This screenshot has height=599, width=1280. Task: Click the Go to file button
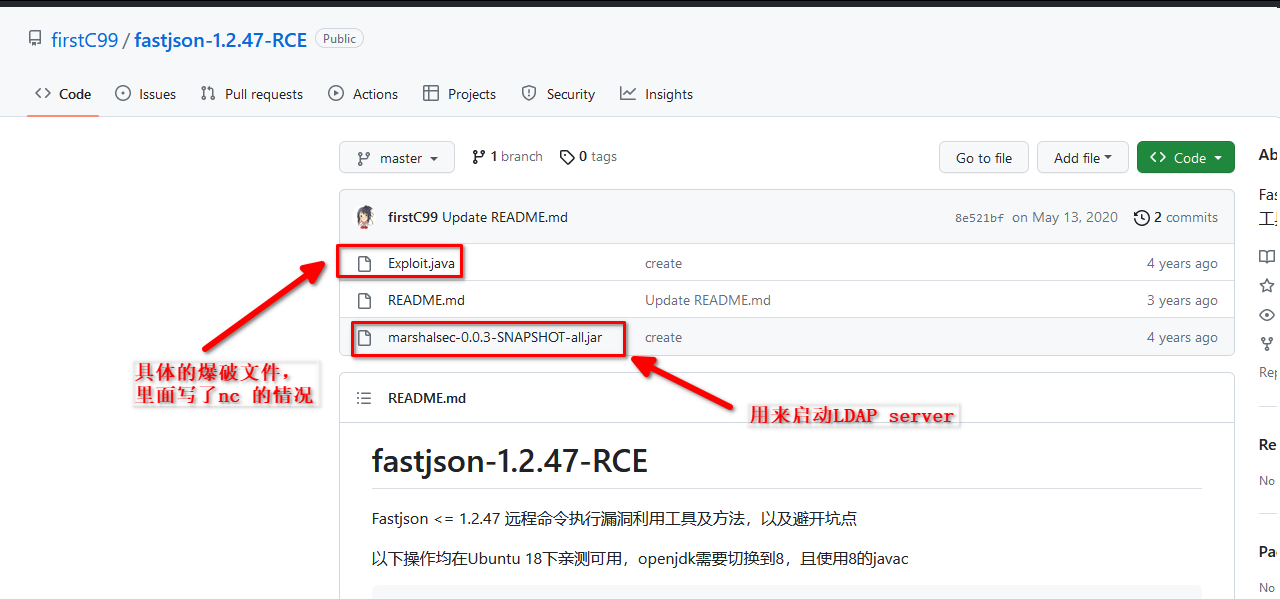pos(984,158)
